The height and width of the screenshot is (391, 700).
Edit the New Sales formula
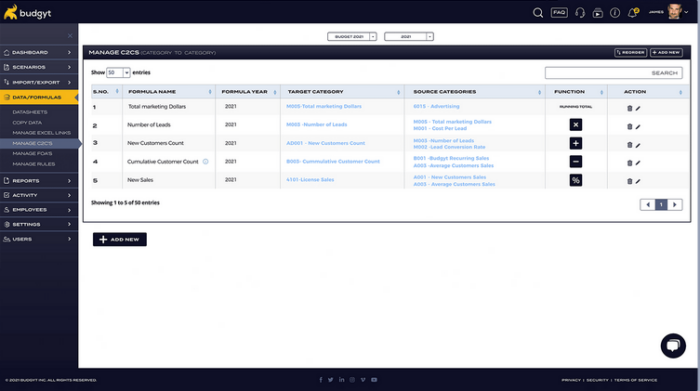click(x=638, y=181)
